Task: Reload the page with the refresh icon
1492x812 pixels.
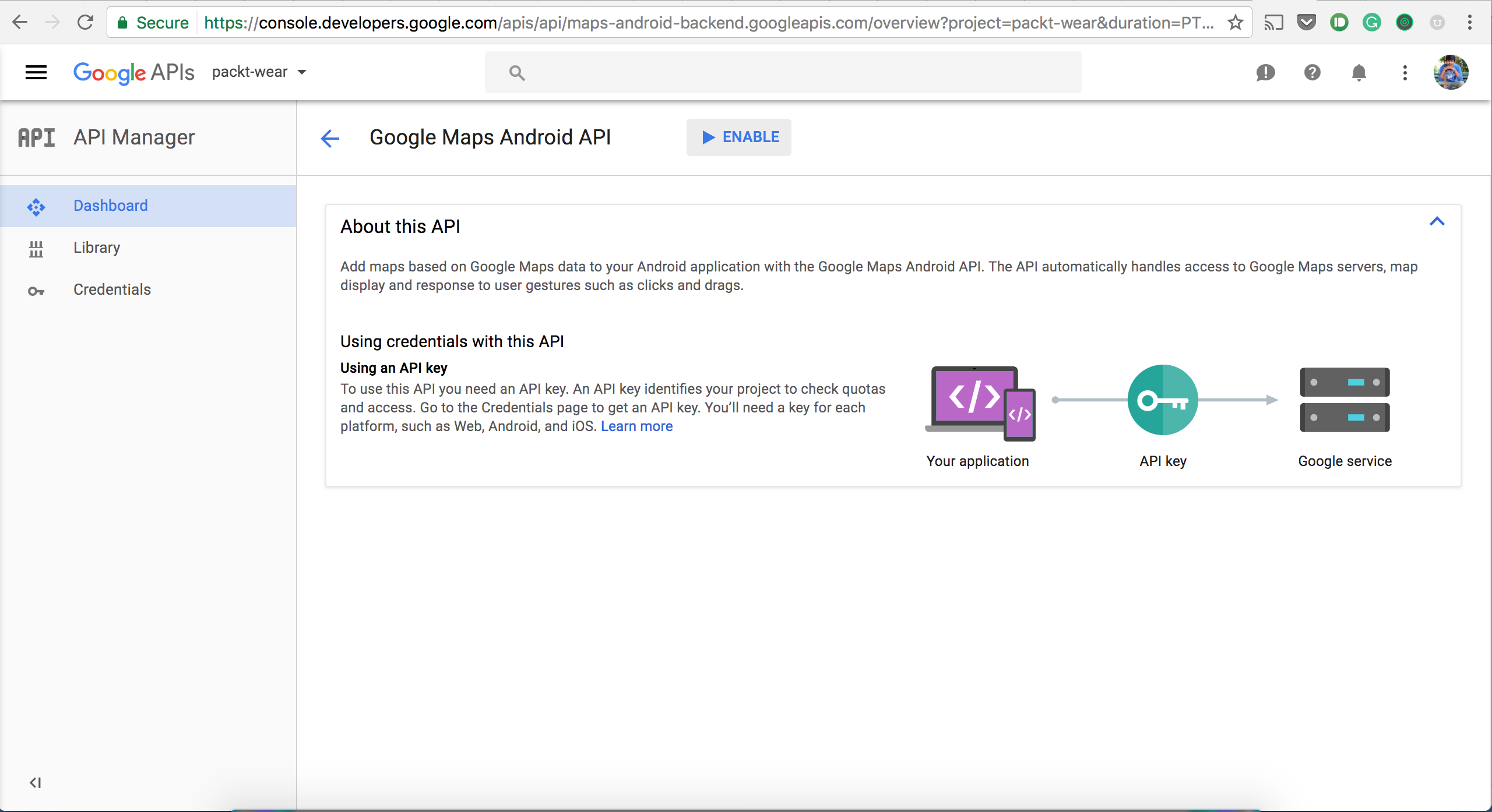Action: point(86,23)
